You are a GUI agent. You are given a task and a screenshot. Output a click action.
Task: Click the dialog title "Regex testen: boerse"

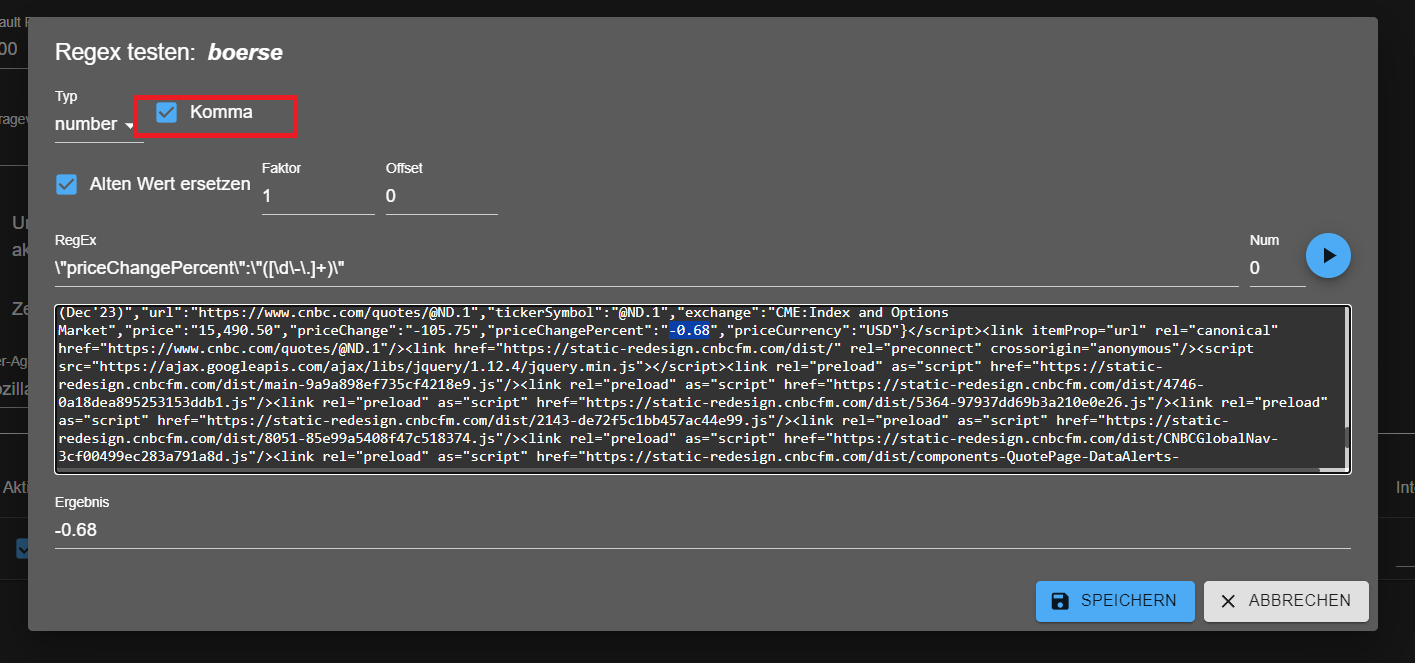168,52
